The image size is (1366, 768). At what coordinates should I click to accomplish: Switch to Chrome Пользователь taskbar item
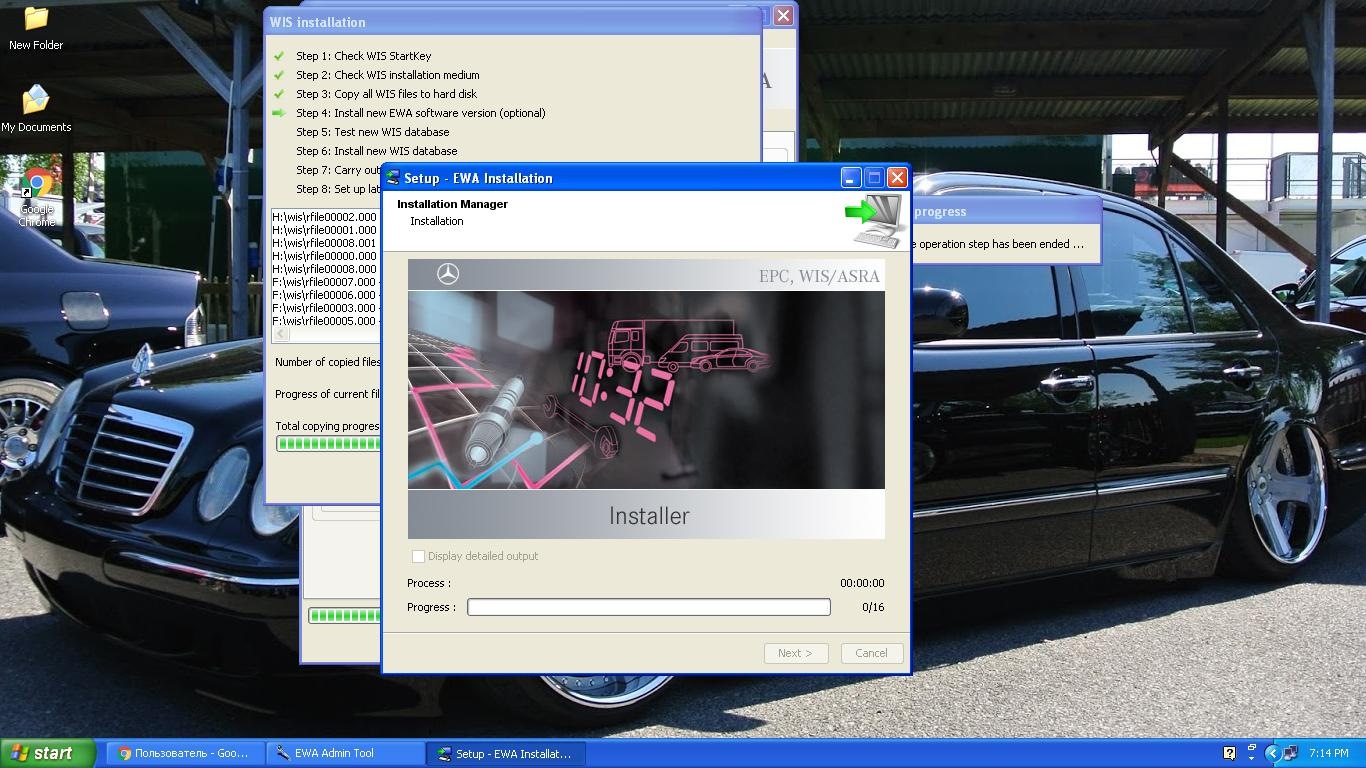186,753
